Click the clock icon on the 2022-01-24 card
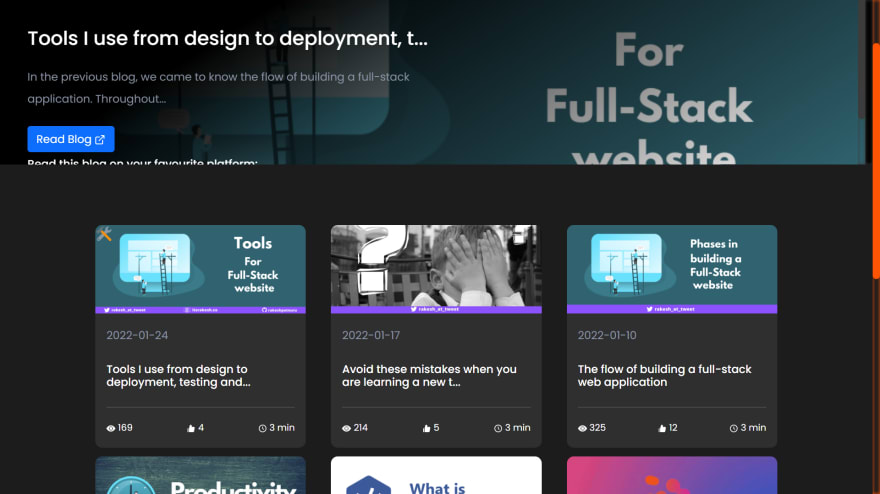 pyautogui.click(x=262, y=428)
